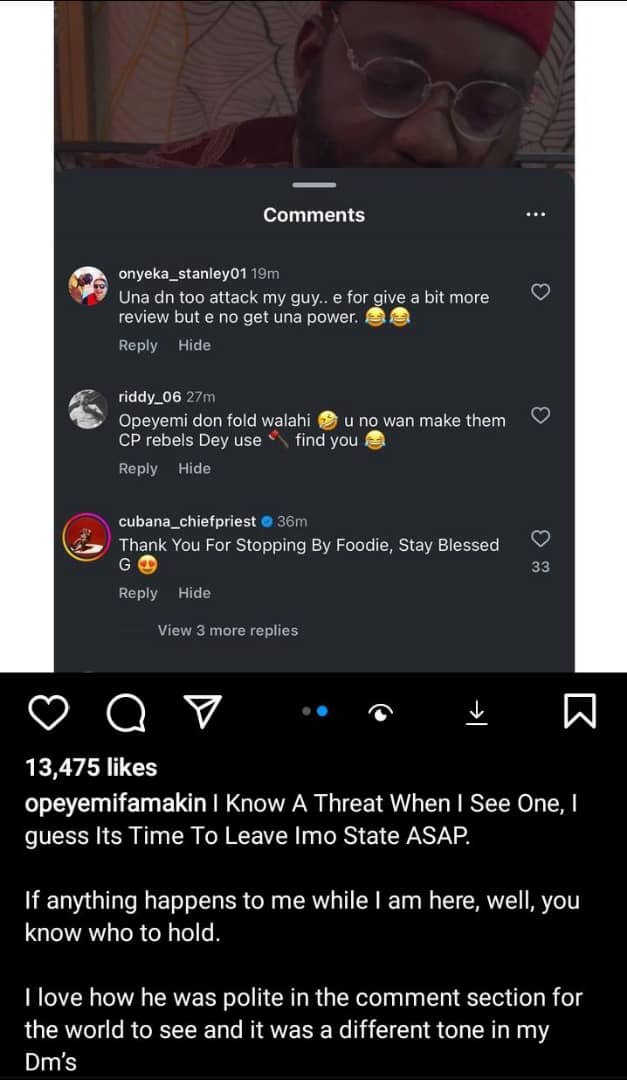The width and height of the screenshot is (627, 1080).
Task: Save the post using the bookmark icon
Action: (578, 712)
